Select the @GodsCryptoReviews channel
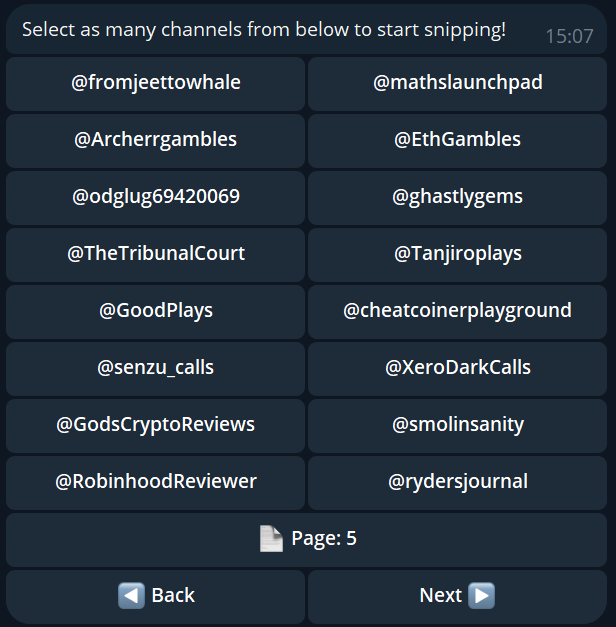 pyautogui.click(x=155, y=425)
